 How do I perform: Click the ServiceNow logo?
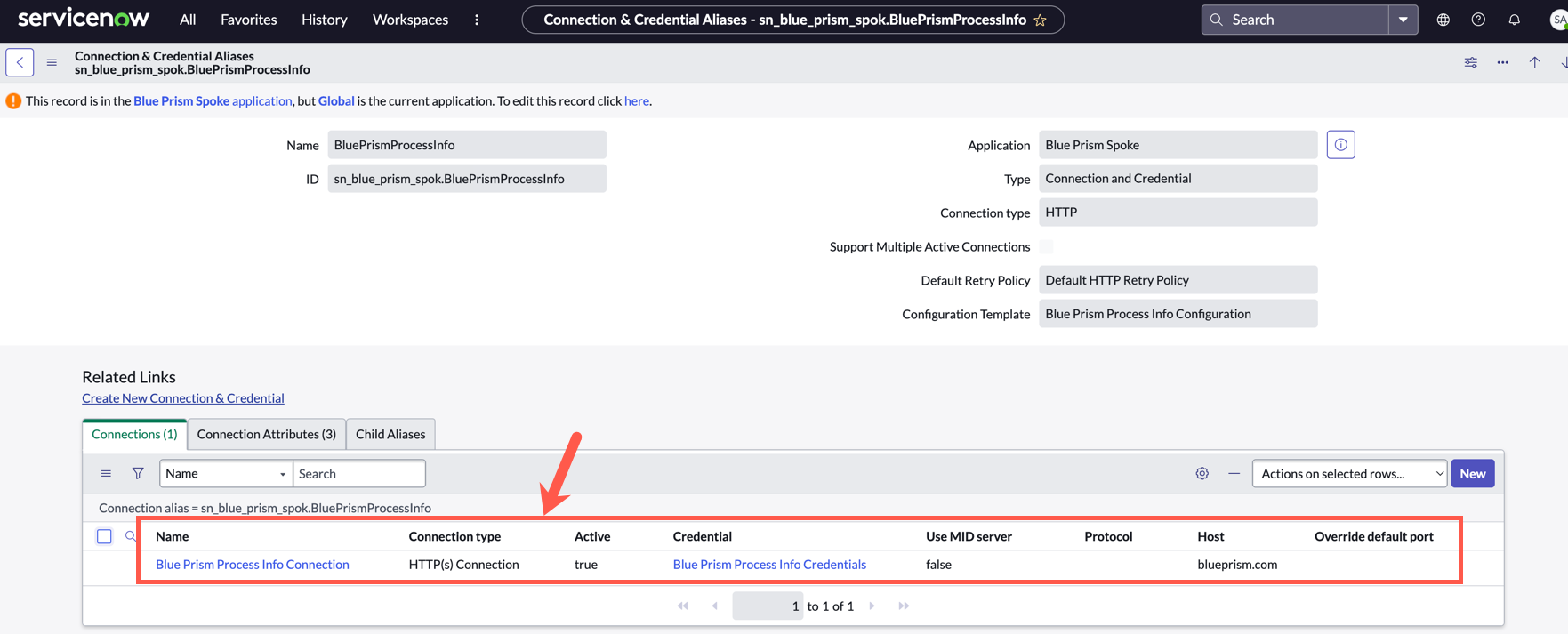[x=84, y=19]
